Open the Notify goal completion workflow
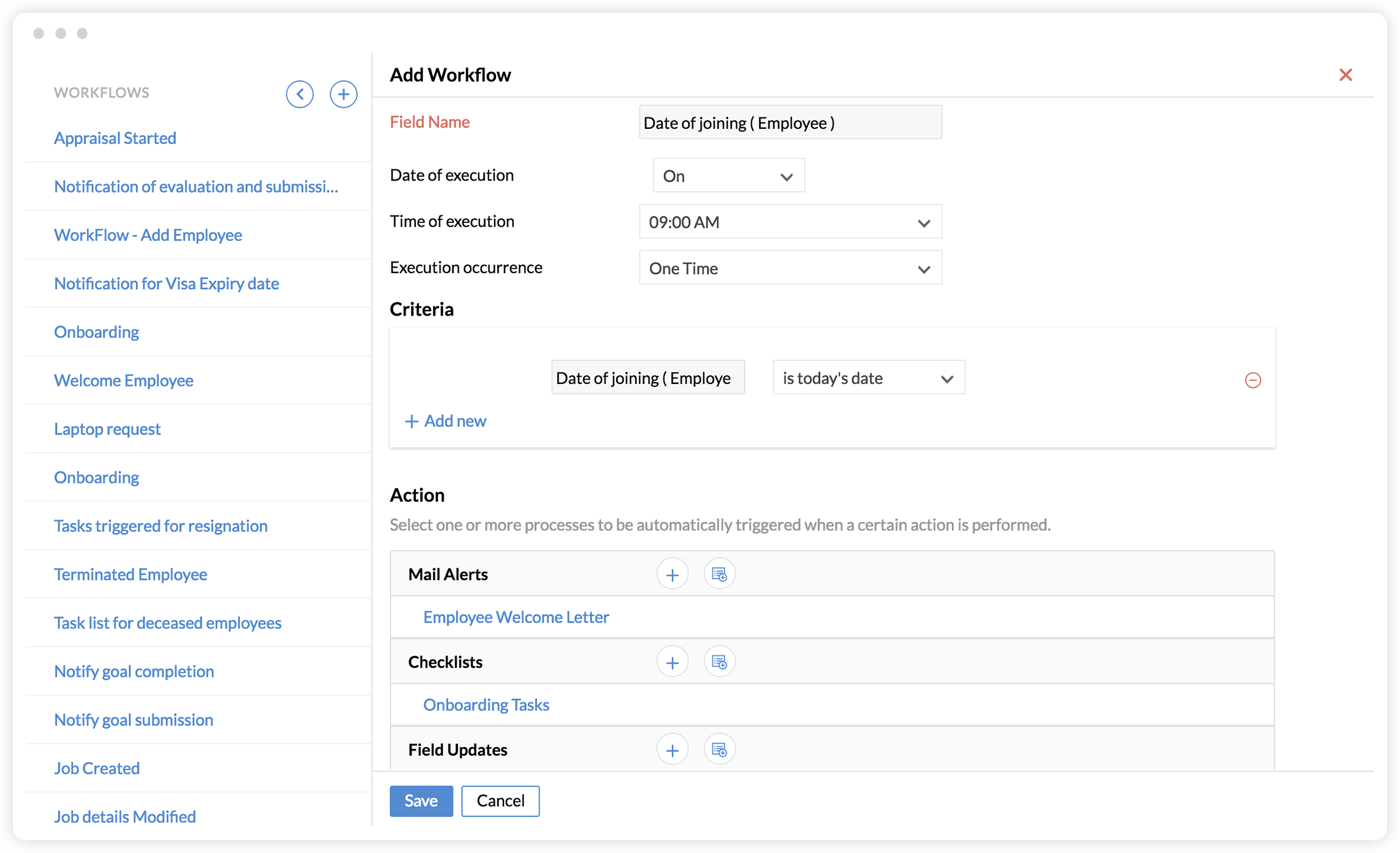 (134, 671)
